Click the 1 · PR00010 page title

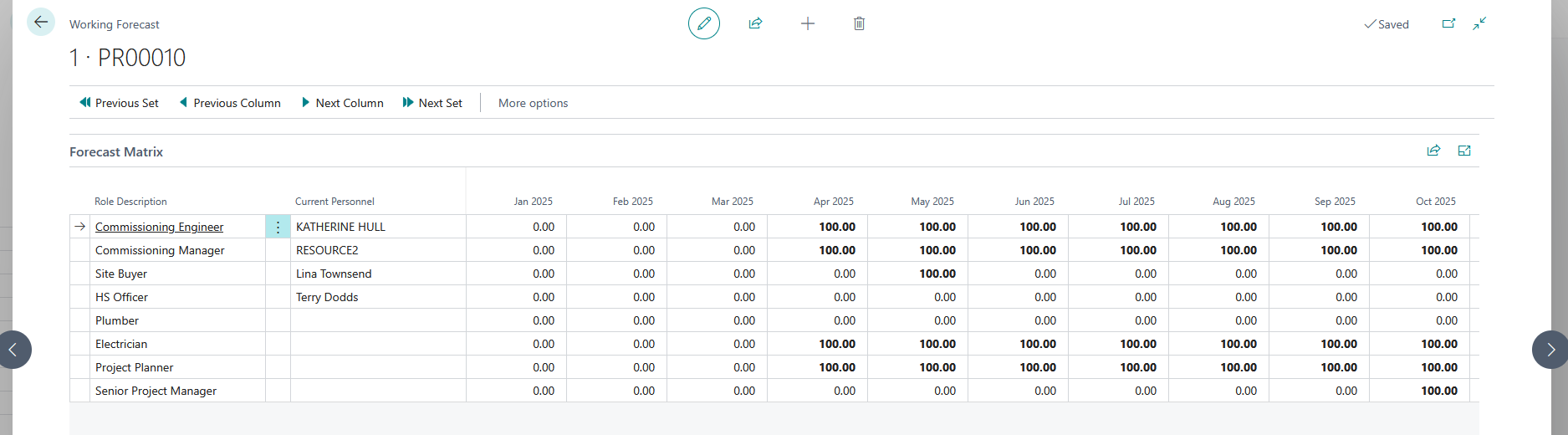coord(127,58)
